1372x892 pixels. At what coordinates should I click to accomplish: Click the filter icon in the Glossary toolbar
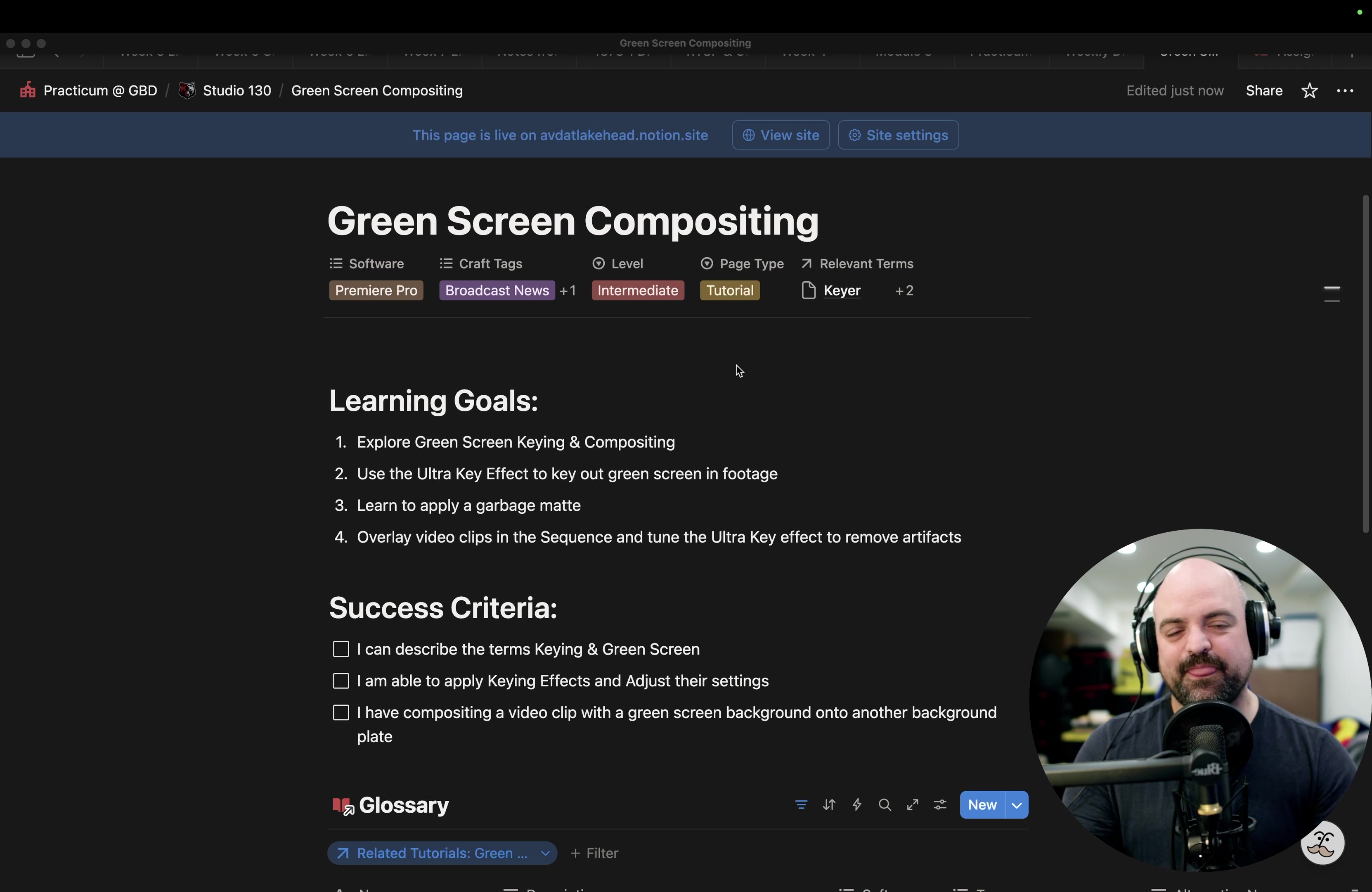point(801,804)
